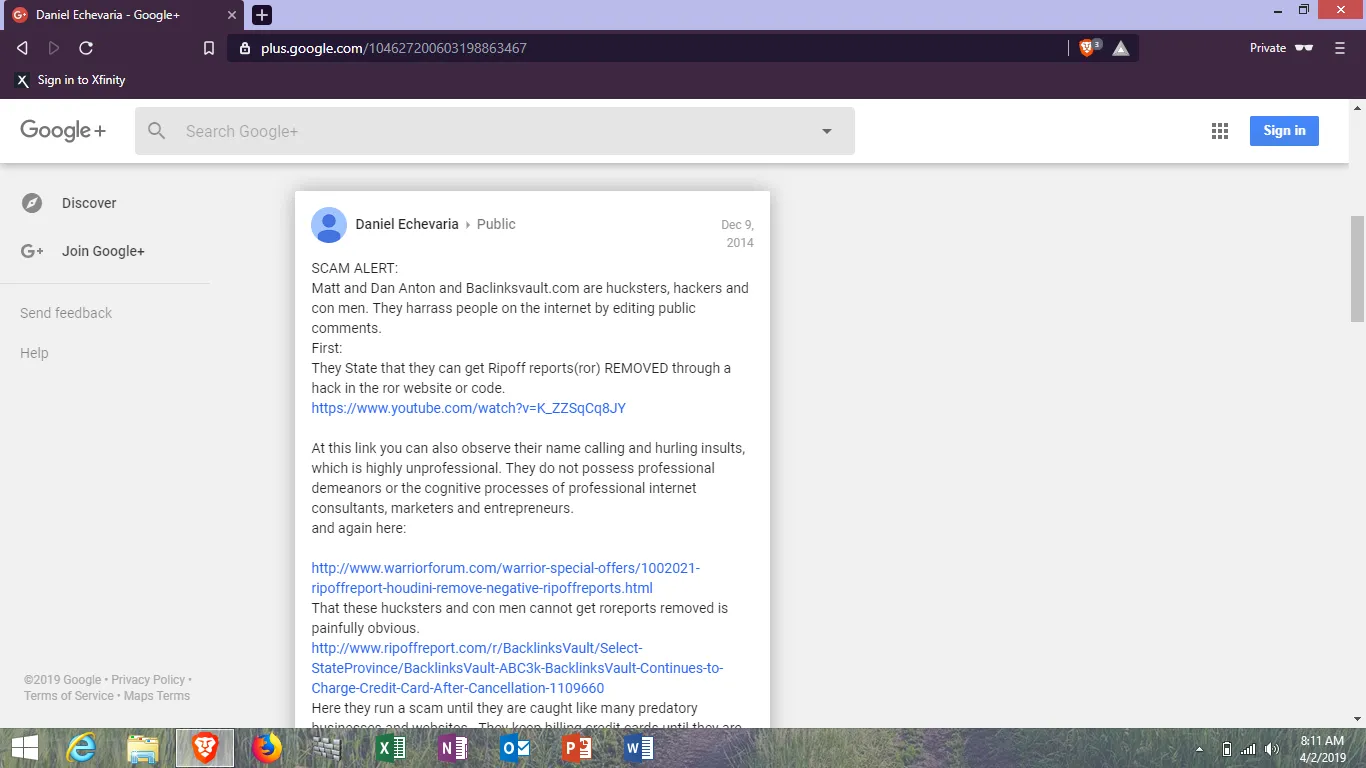Open the Maps Terms footer link
1366x768 pixels.
click(x=157, y=696)
